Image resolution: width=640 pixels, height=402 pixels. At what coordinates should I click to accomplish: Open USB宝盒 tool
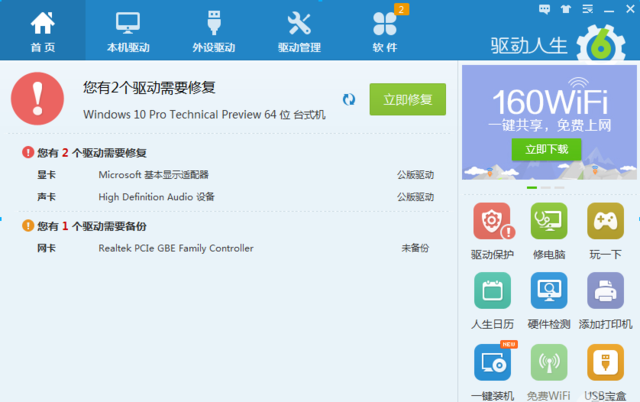[x=605, y=372]
